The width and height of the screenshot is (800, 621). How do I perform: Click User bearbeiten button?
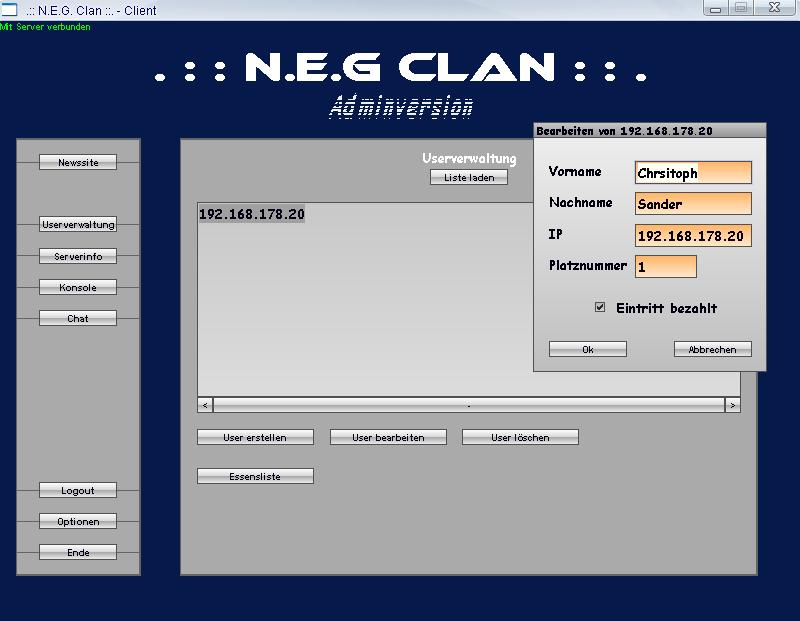(388, 437)
